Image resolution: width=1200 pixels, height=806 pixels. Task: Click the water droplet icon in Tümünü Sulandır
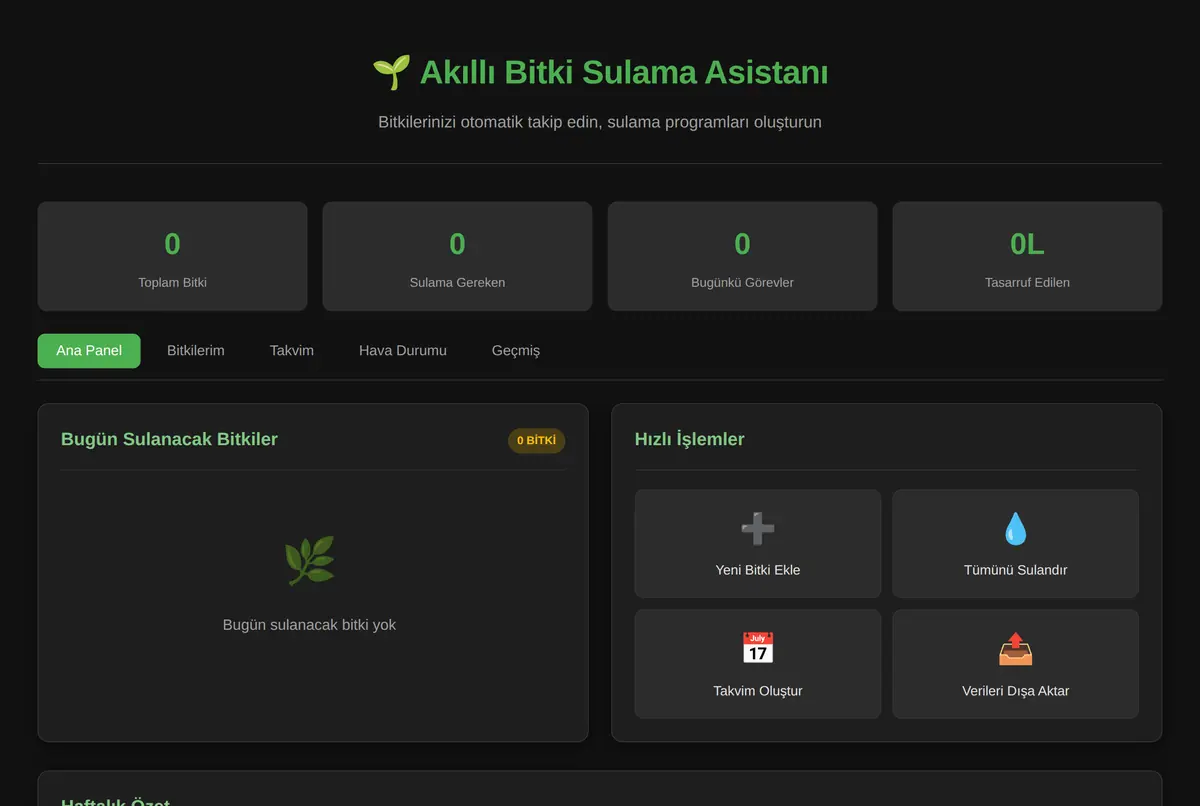pyautogui.click(x=1015, y=528)
